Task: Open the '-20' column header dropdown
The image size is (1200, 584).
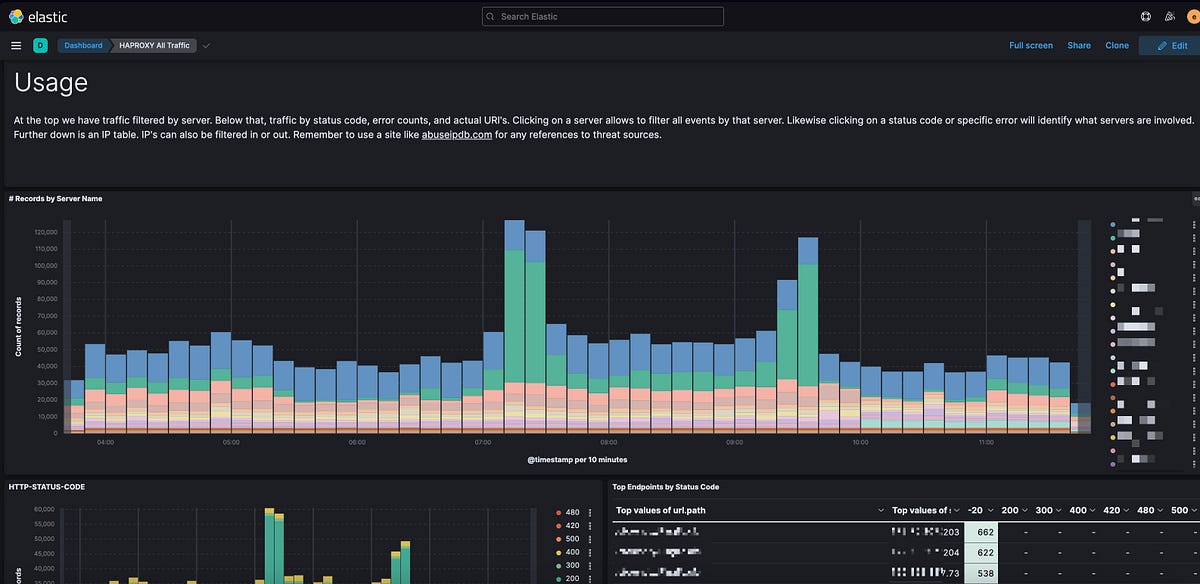Action: pyautogui.click(x=984, y=510)
